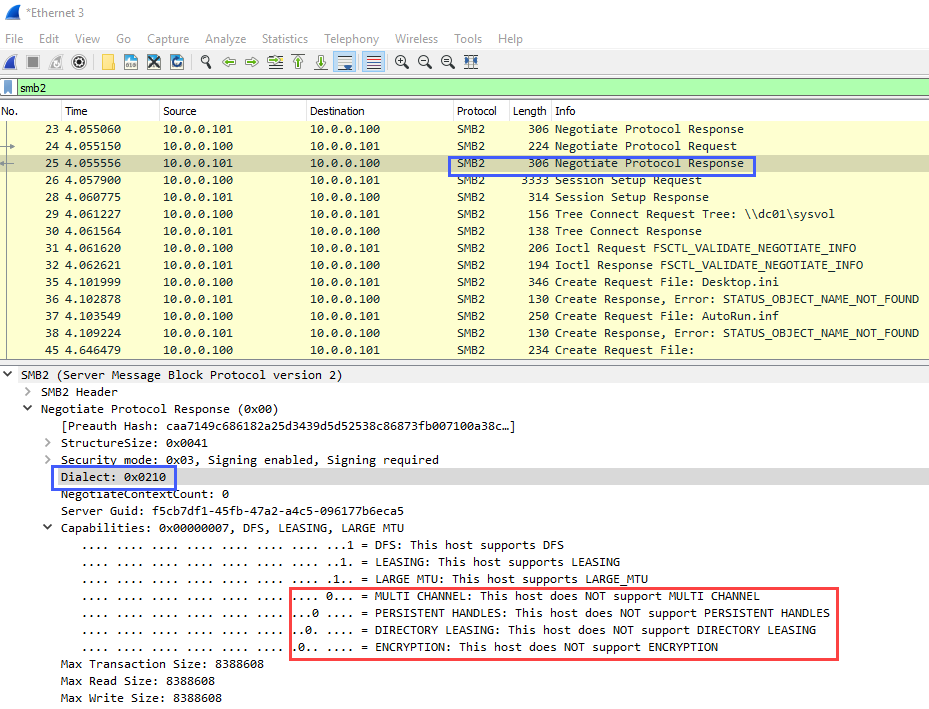Sort by the Protocol column header
This screenshot has width=929, height=709.
(x=482, y=111)
